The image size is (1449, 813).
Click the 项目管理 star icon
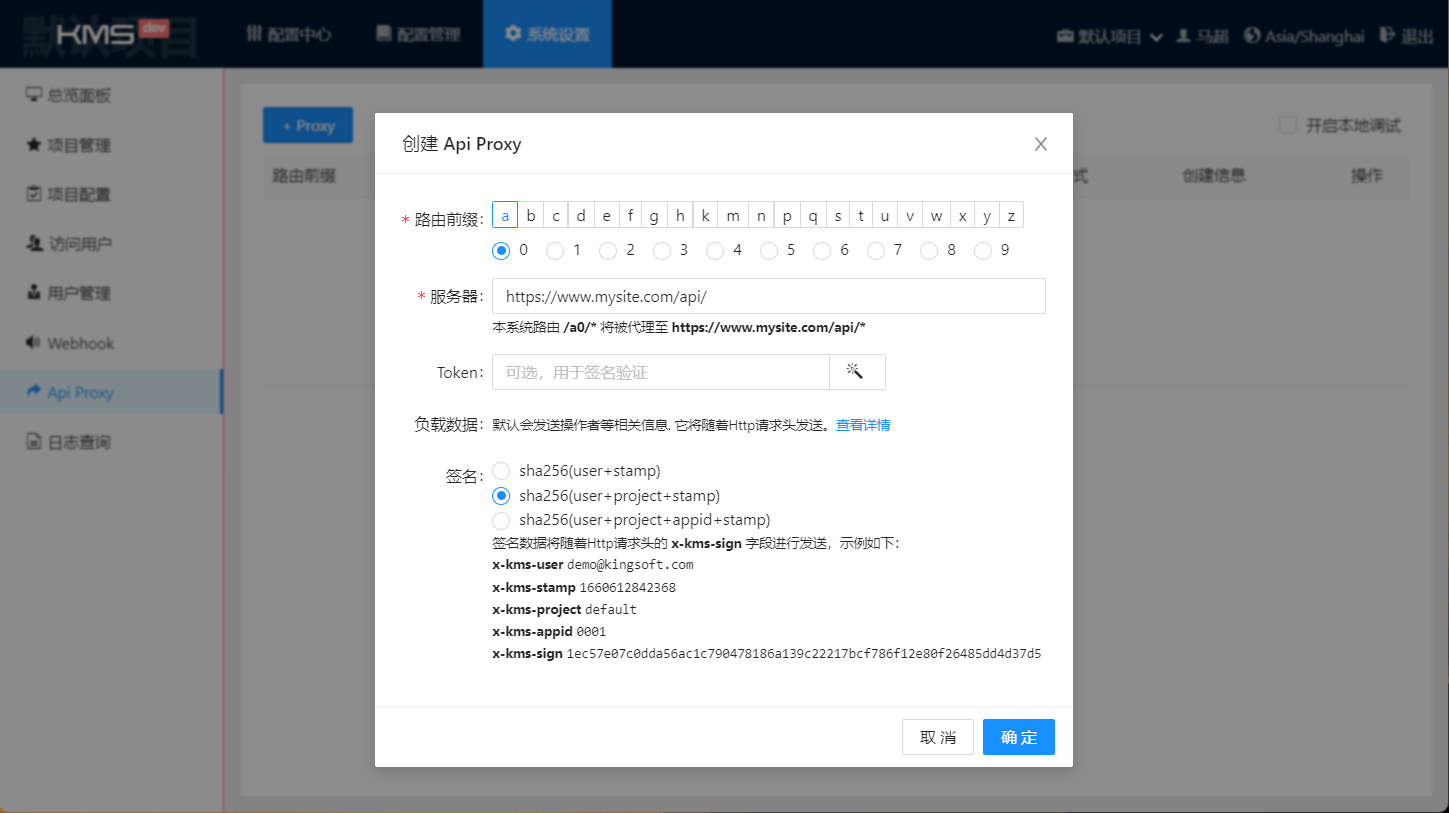point(33,145)
